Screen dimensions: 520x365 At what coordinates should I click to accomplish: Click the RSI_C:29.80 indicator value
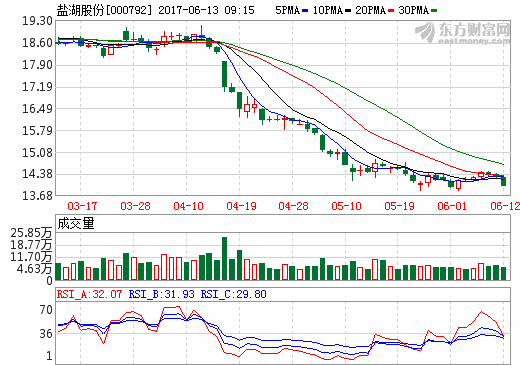(x=233, y=294)
